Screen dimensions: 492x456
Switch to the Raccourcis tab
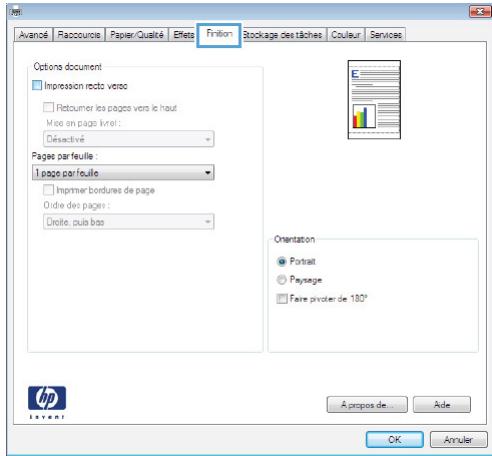(79, 35)
